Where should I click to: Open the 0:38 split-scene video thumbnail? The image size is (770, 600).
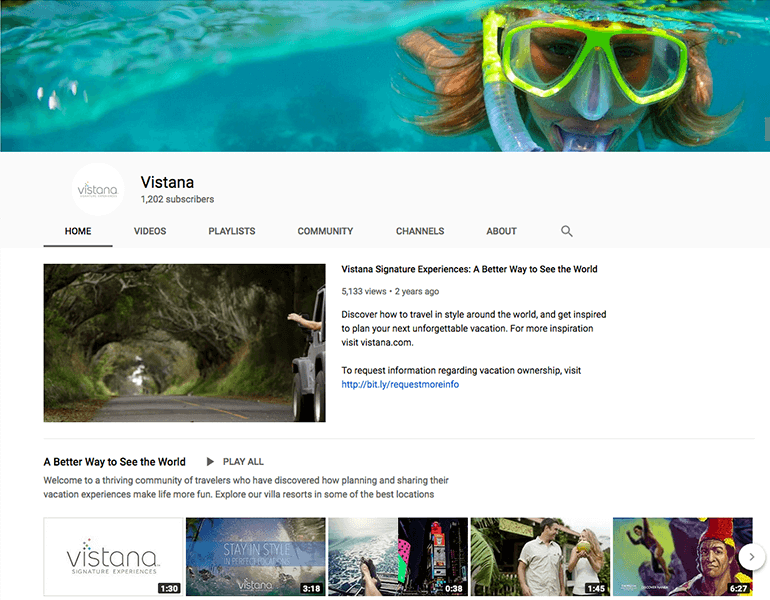(398, 557)
